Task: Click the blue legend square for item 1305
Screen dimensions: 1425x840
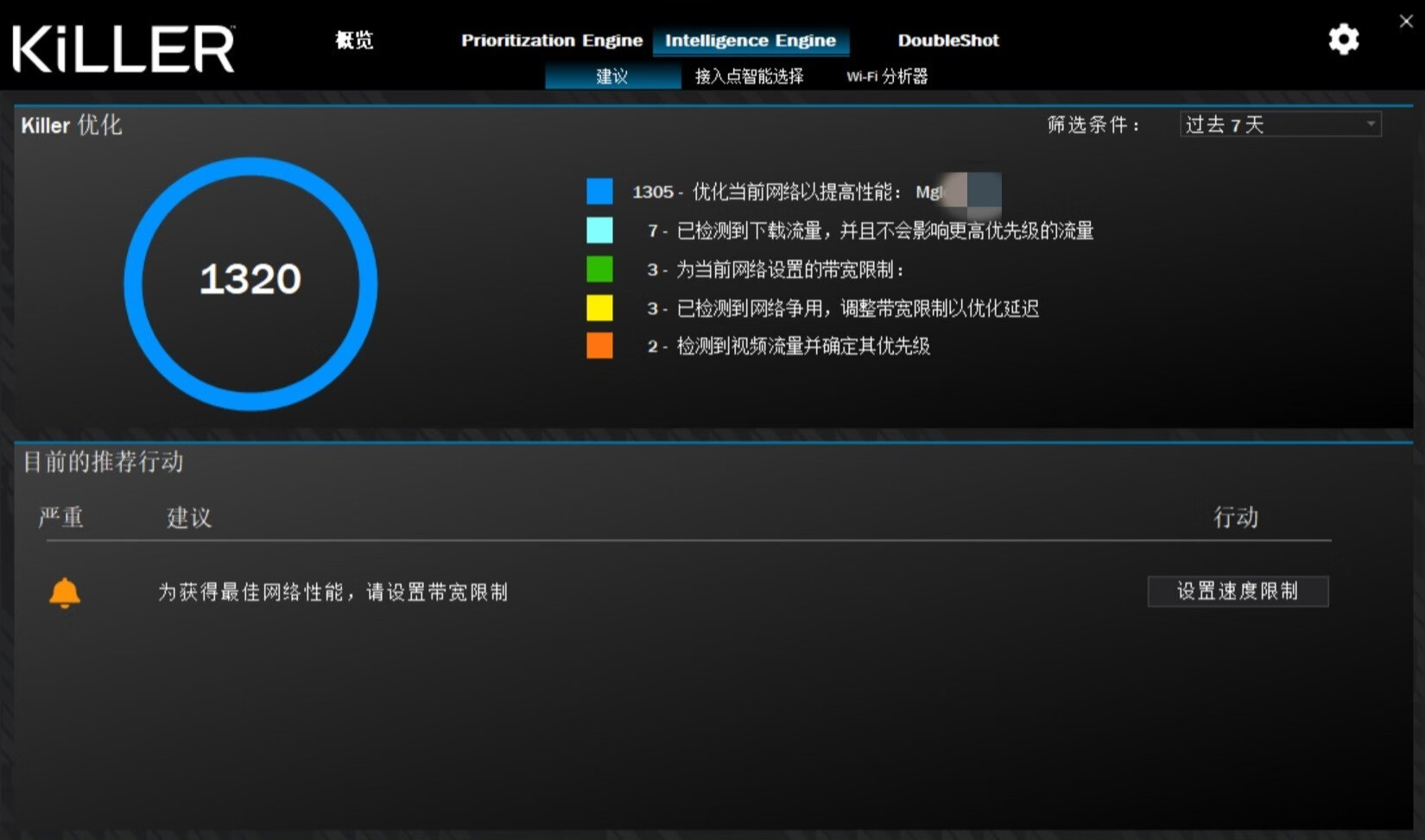Action: 598,191
